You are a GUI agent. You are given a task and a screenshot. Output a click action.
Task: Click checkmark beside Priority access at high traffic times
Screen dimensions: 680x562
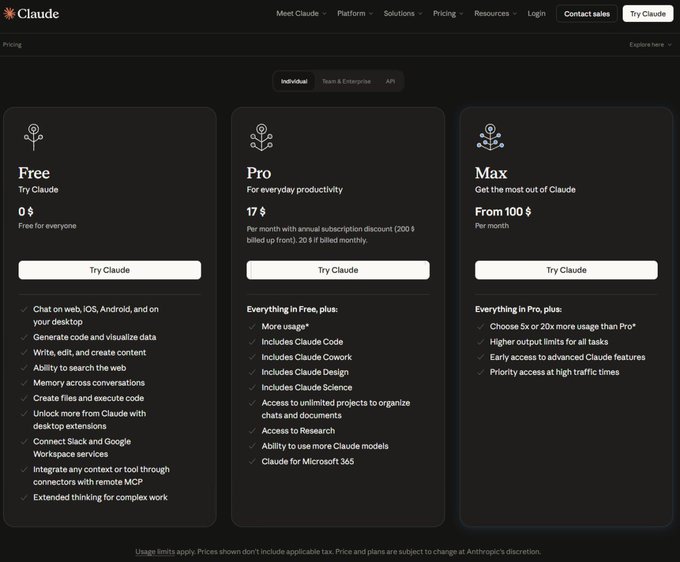pos(481,372)
